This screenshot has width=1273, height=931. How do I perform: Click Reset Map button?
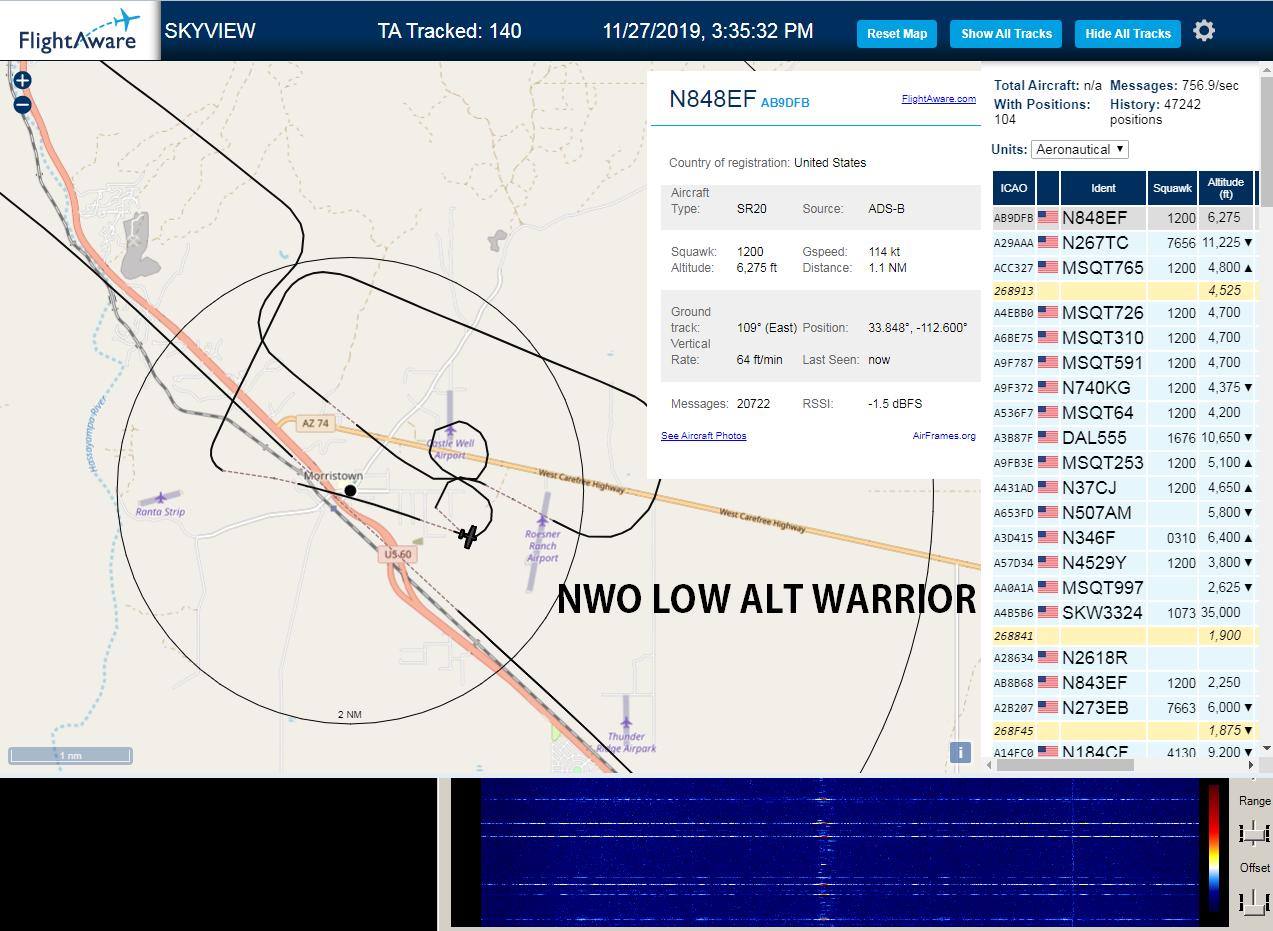pyautogui.click(x=897, y=33)
